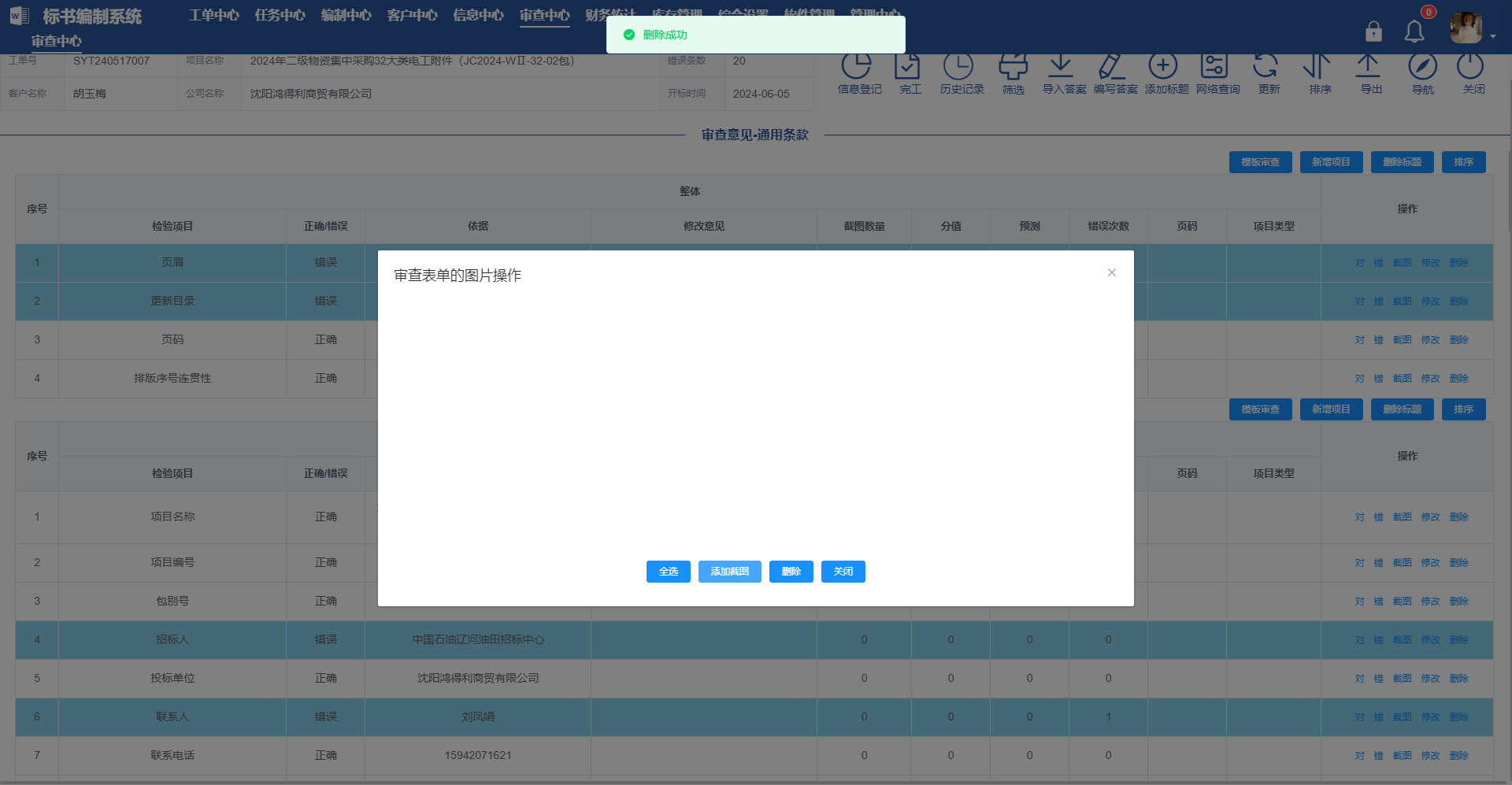Click 模板审查 above the 整体 table
The image size is (1512, 785).
[x=1261, y=162]
